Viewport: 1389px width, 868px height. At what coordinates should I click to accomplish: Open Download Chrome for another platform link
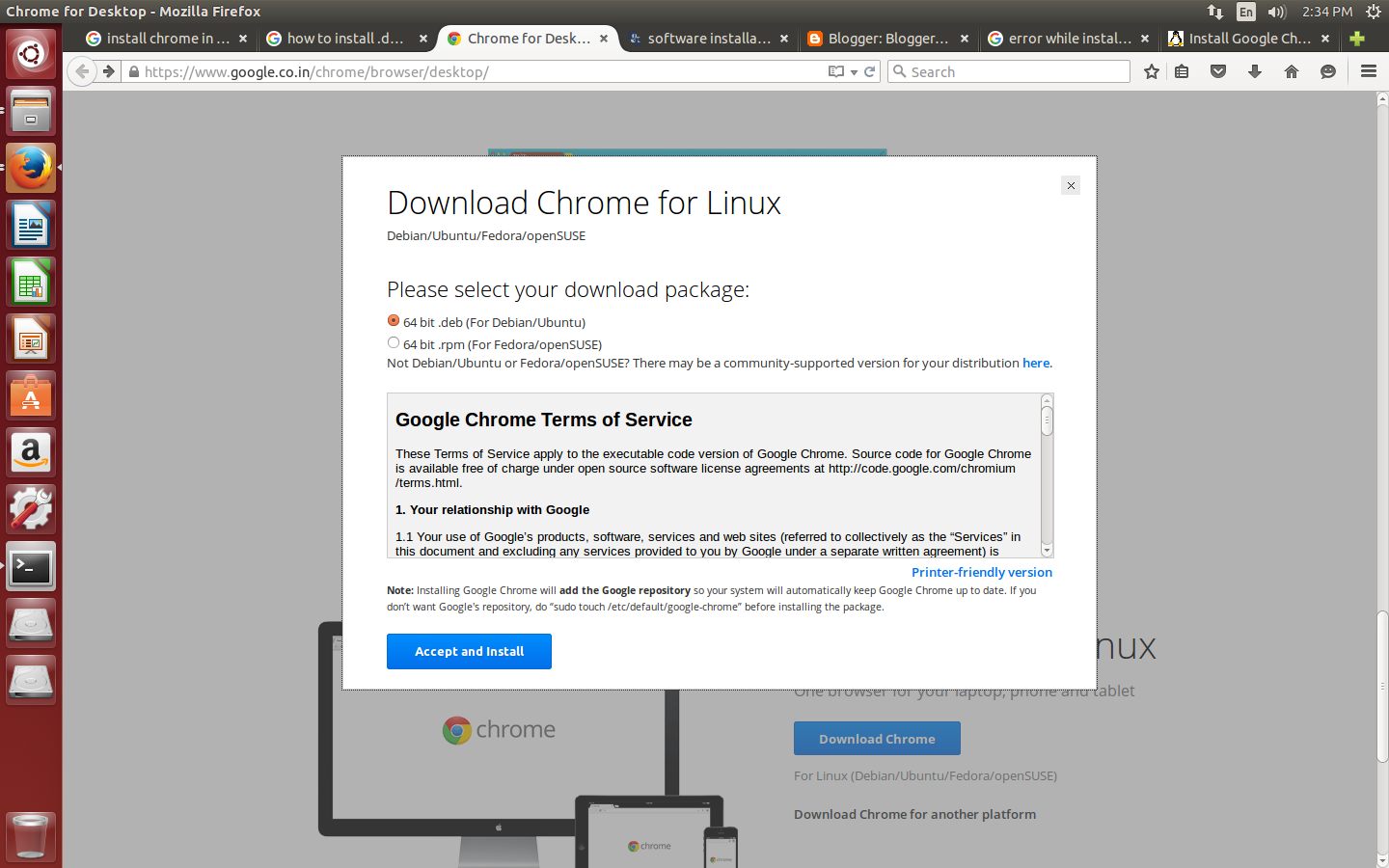(914, 814)
